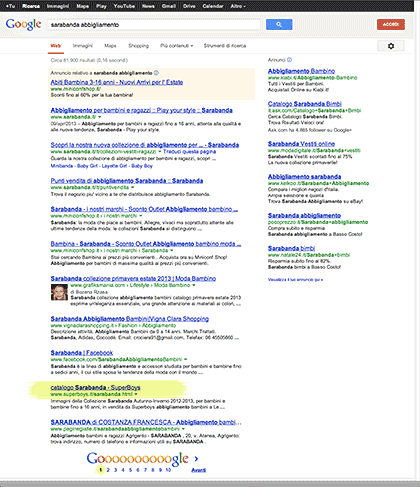The width and height of the screenshot is (420, 487).
Task: Go to results page 2
Action: [108, 470]
